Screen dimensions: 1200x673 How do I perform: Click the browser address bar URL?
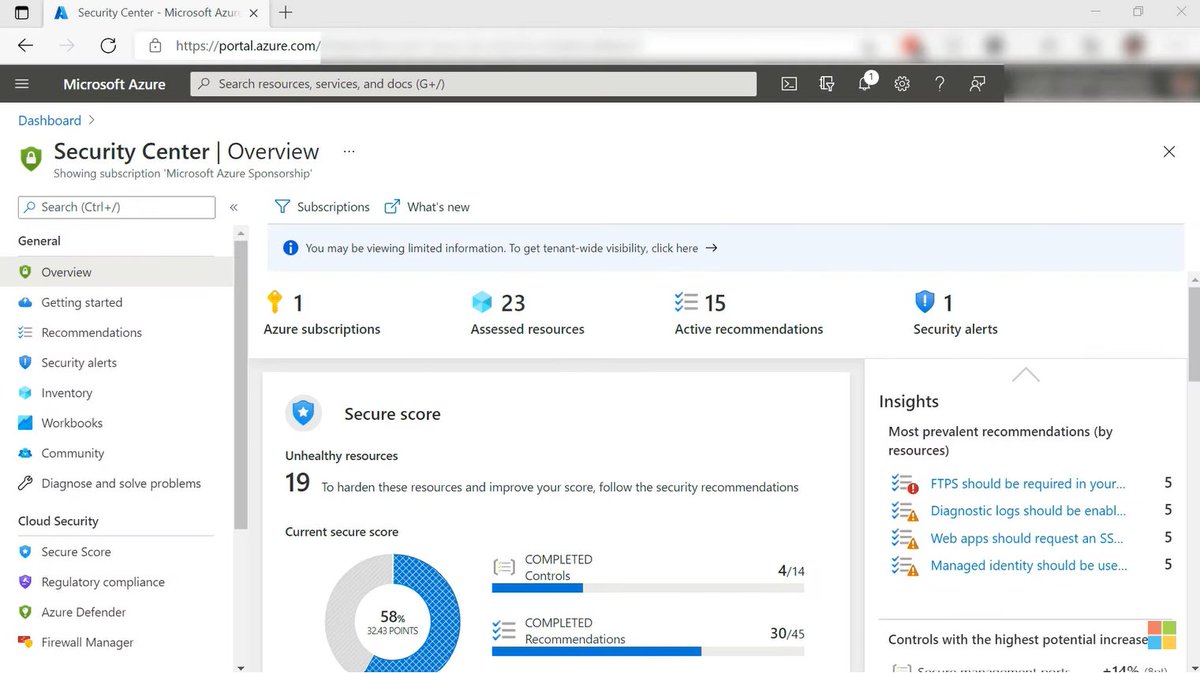tap(248, 46)
